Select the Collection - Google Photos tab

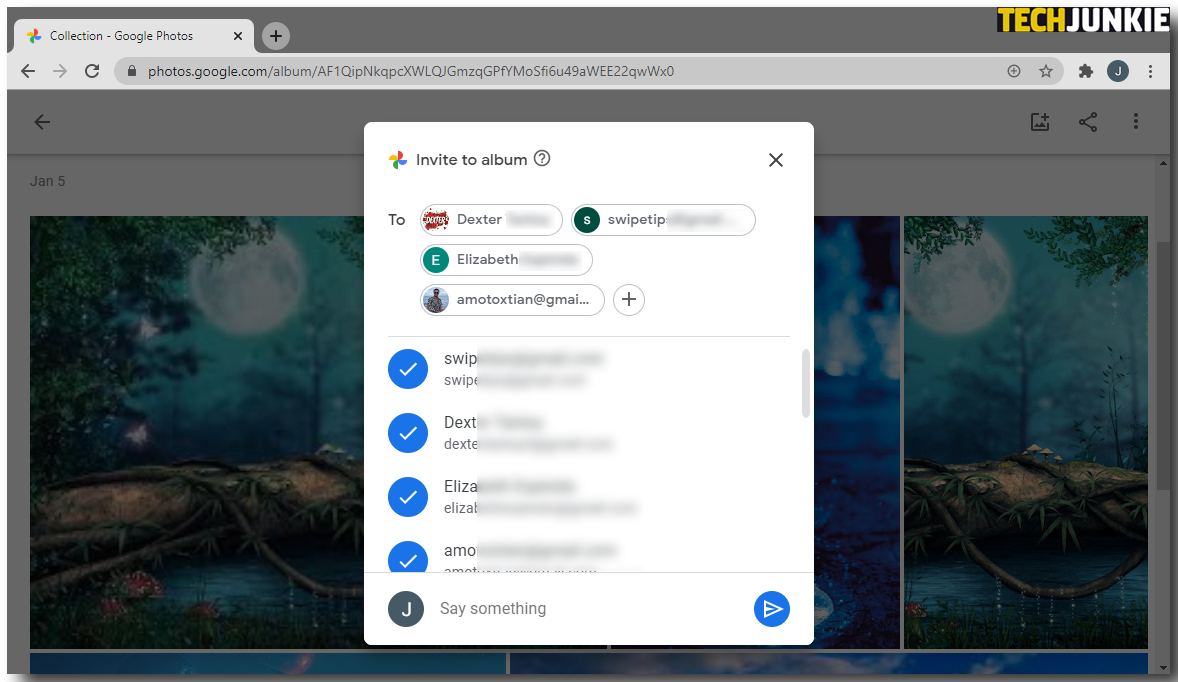click(130, 36)
